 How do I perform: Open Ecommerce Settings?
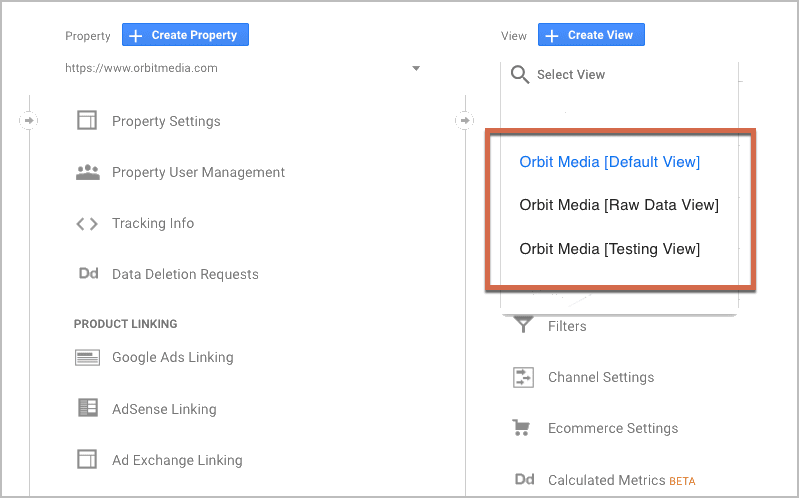[613, 428]
